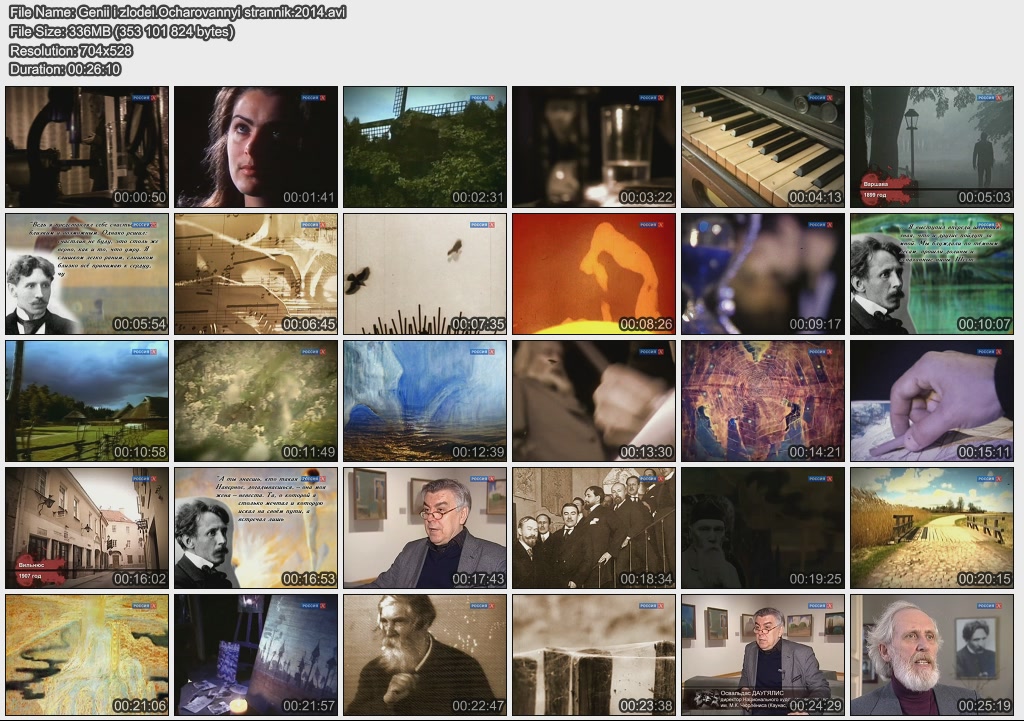Viewport: 1024px width, 721px height.
Task: Open the flying birds frame at 00:07:35
Action: 425,273
